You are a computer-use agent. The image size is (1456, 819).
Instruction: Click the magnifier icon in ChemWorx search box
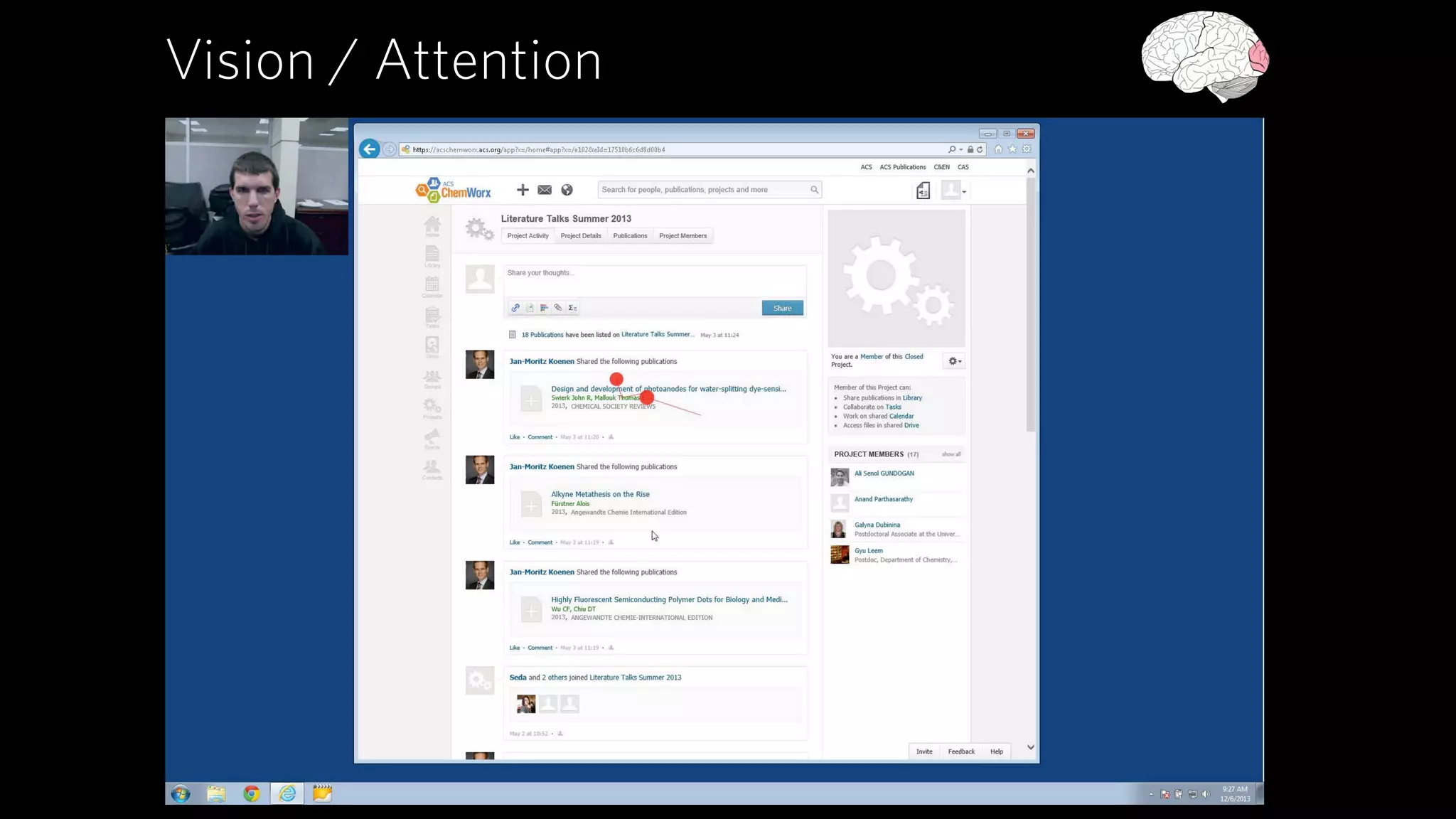pyautogui.click(x=814, y=190)
